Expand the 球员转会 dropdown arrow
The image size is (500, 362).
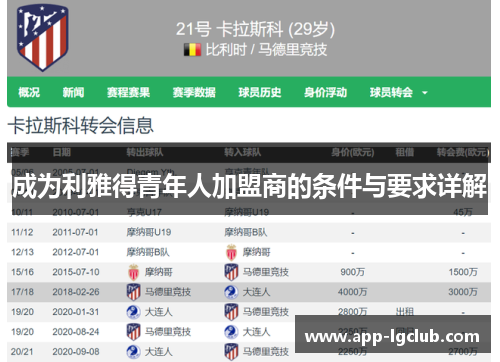pos(425,93)
